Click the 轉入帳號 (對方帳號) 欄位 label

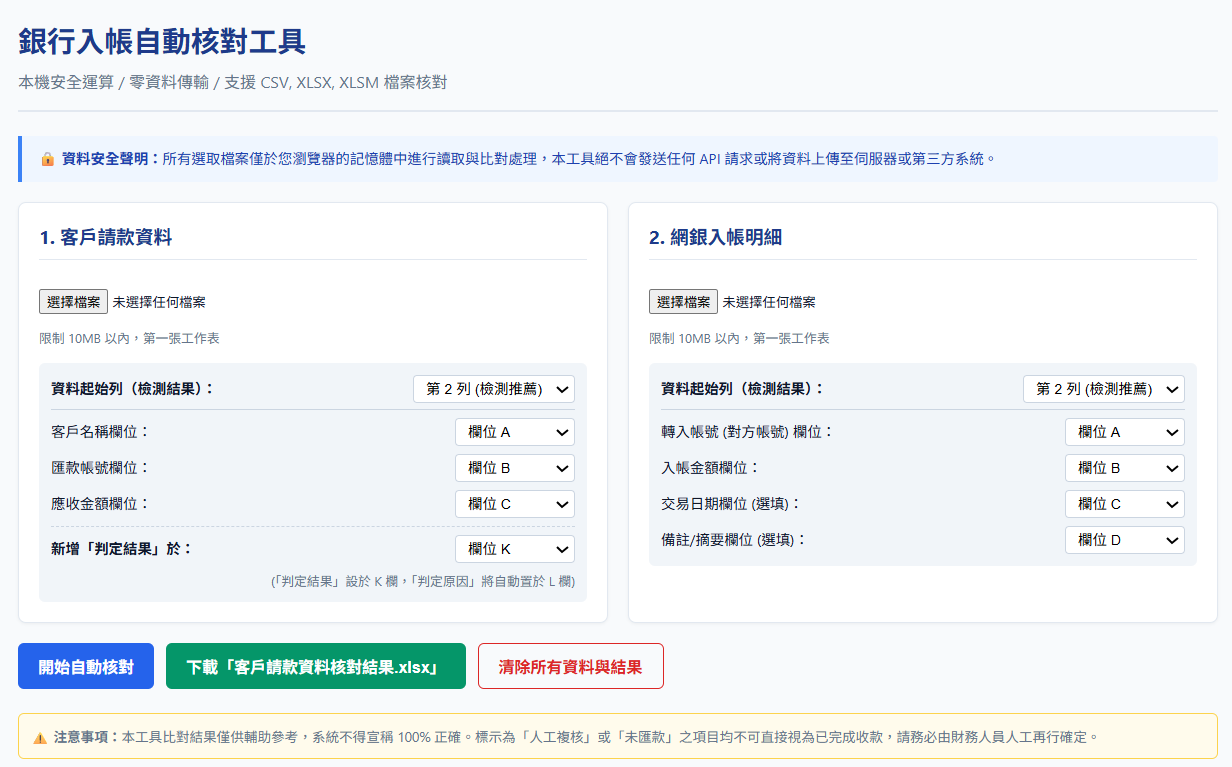[x=747, y=432]
